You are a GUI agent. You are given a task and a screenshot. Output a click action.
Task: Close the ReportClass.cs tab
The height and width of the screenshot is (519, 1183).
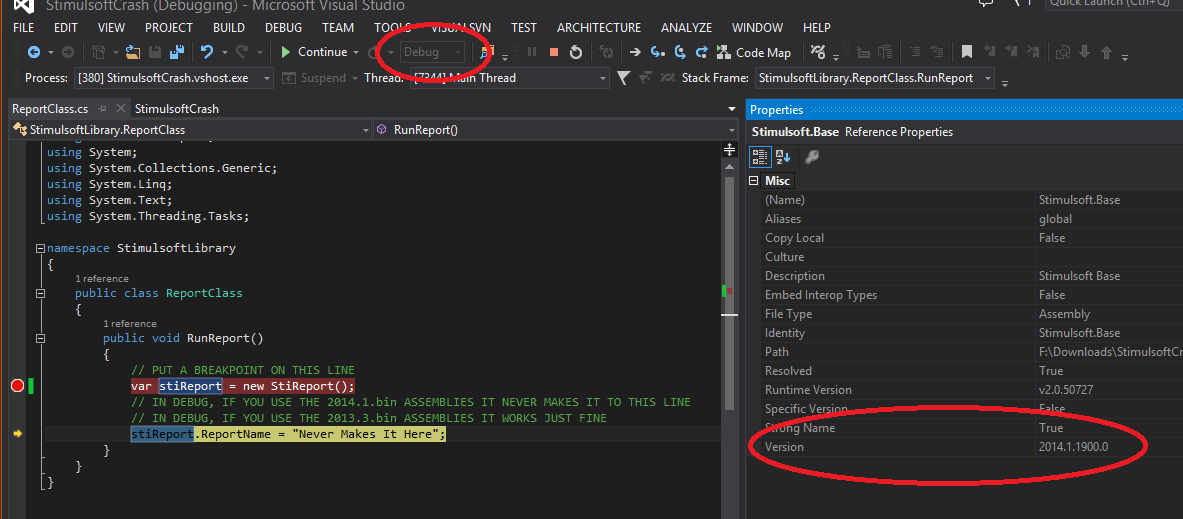coord(121,109)
